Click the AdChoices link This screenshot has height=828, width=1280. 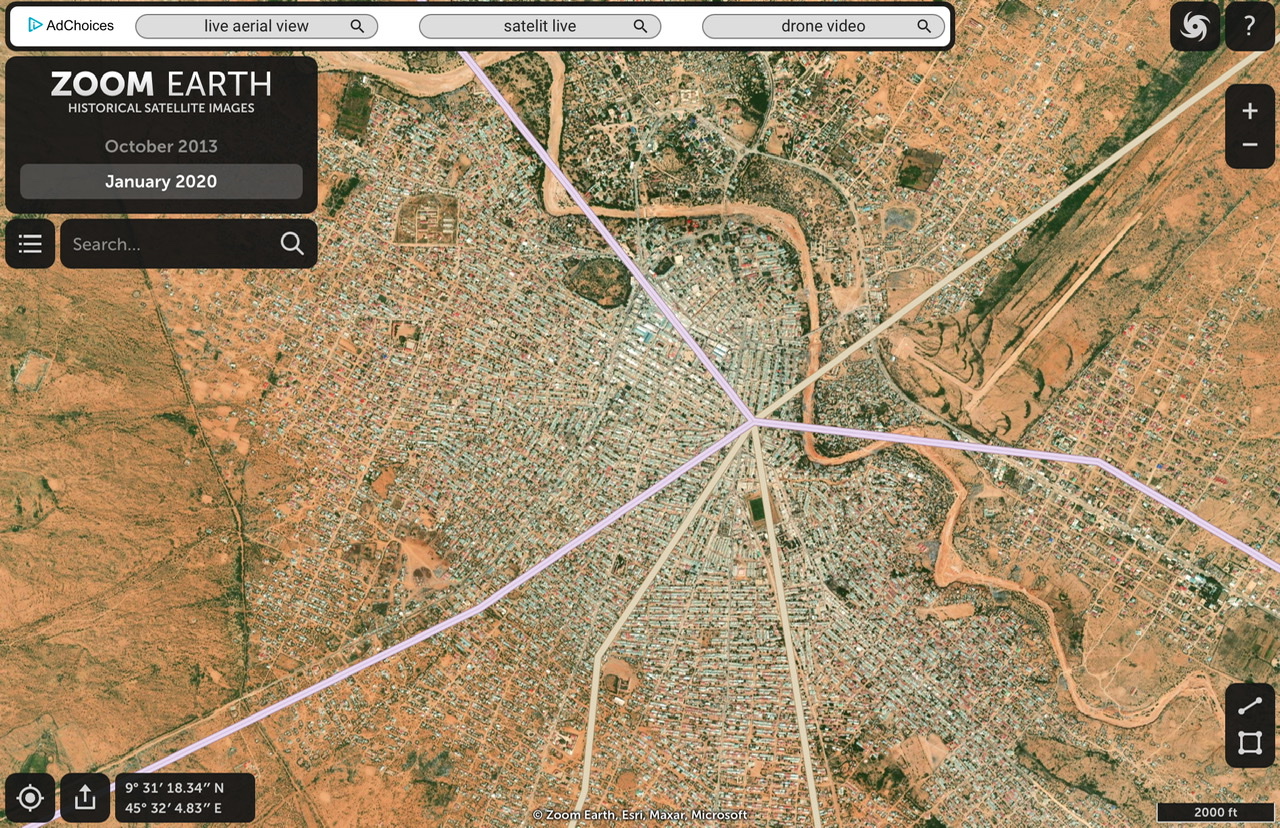[x=71, y=25]
